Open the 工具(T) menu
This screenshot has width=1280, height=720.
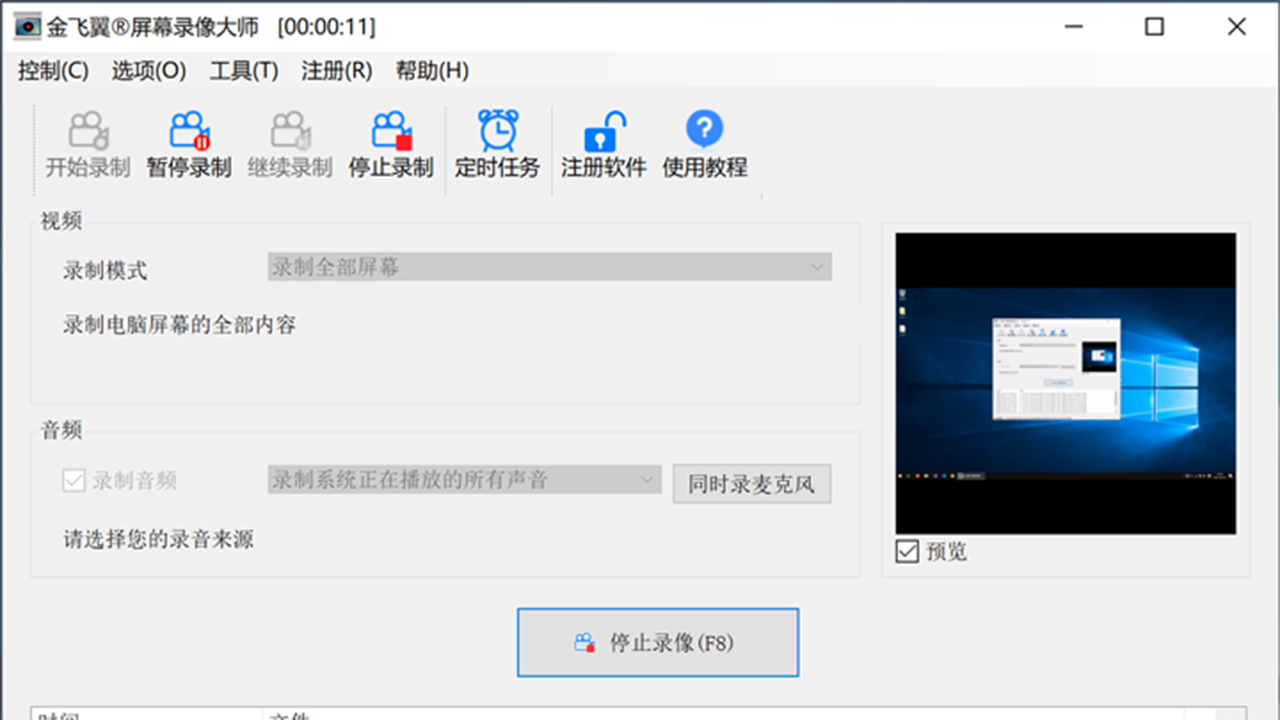tap(244, 71)
